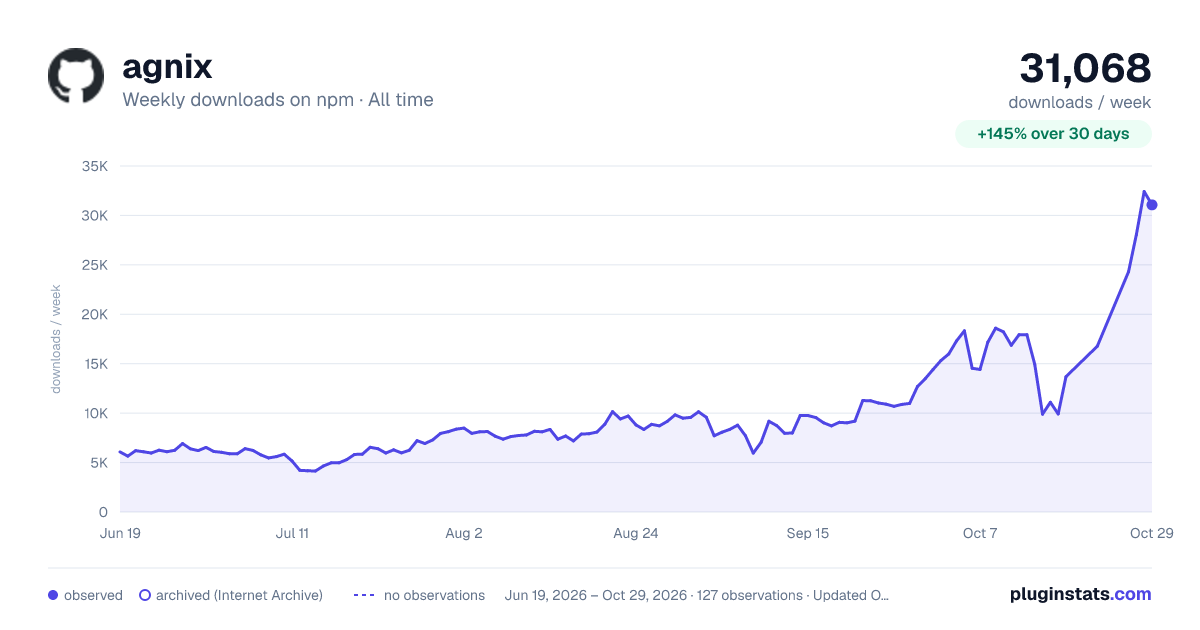Select the agnix package title

coord(167,66)
